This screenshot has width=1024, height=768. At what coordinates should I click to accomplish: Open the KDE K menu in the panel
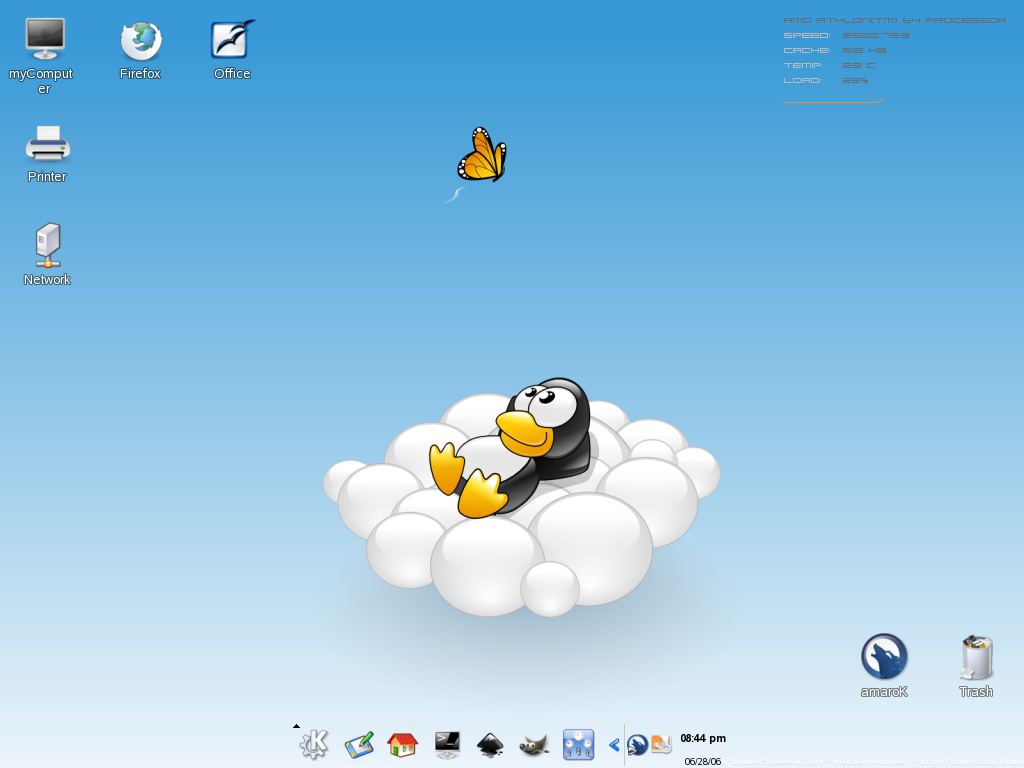pyautogui.click(x=314, y=744)
